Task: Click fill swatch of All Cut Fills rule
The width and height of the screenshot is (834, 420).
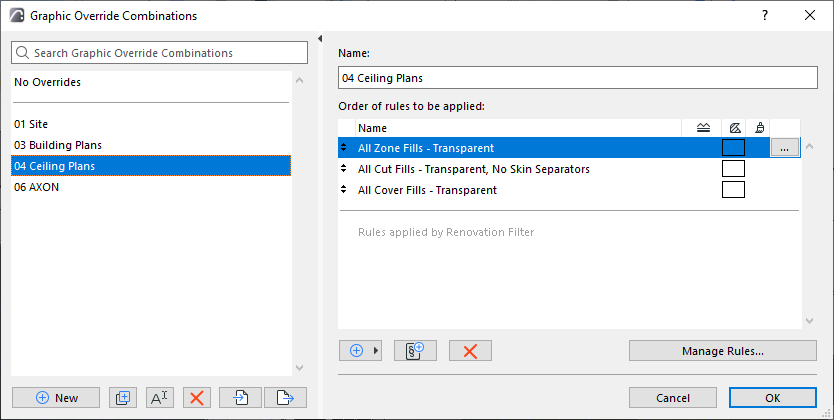Action: (x=733, y=169)
